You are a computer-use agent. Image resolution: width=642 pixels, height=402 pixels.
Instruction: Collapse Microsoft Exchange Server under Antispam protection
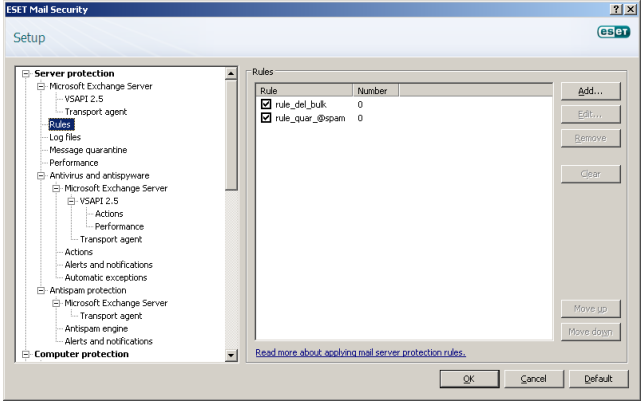[x=56, y=303]
